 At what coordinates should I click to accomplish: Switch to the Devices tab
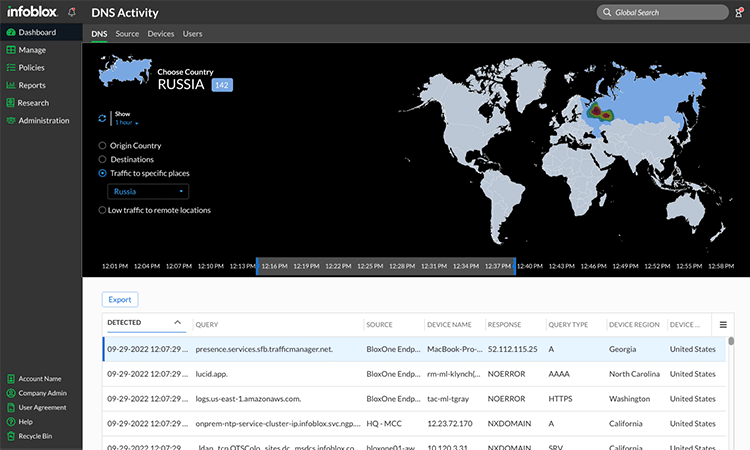click(x=161, y=34)
